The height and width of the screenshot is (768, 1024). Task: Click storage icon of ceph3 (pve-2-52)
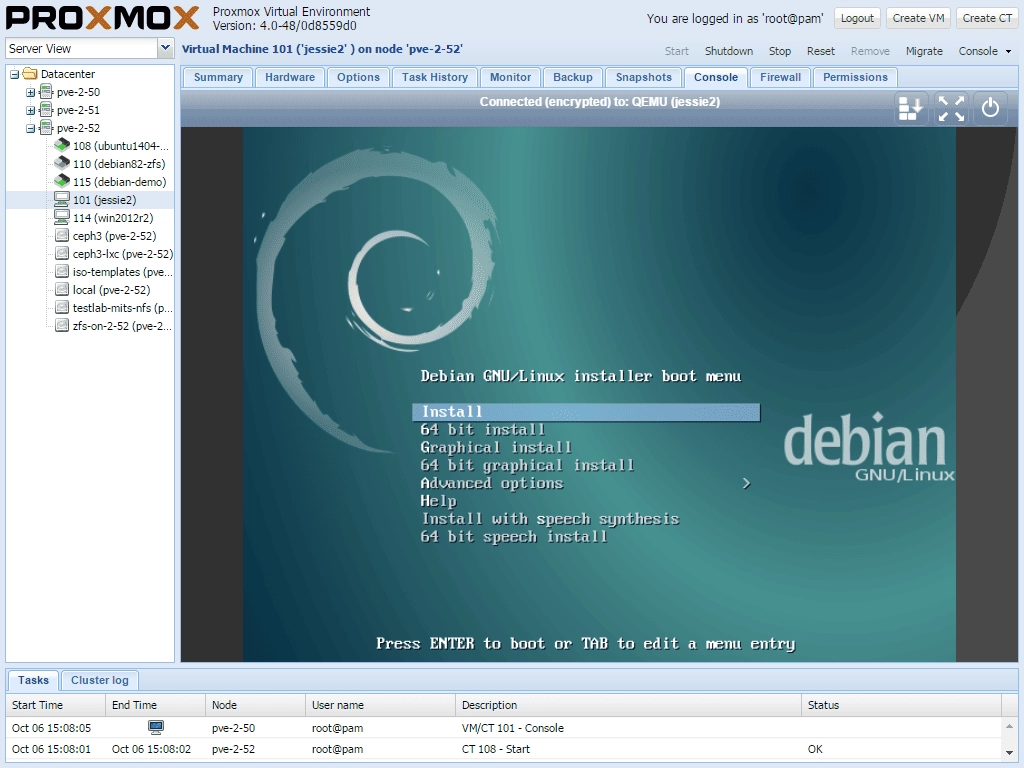[62, 236]
